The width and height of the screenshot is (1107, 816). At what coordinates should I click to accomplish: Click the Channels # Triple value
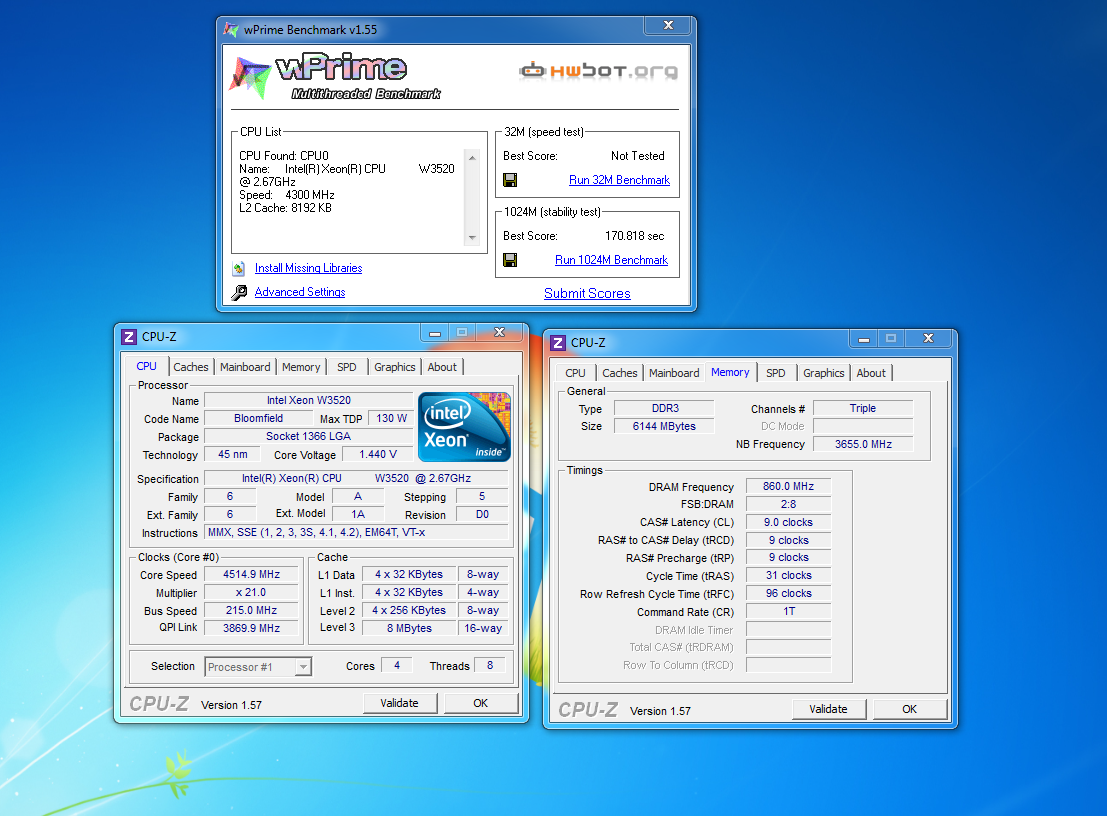tap(863, 408)
